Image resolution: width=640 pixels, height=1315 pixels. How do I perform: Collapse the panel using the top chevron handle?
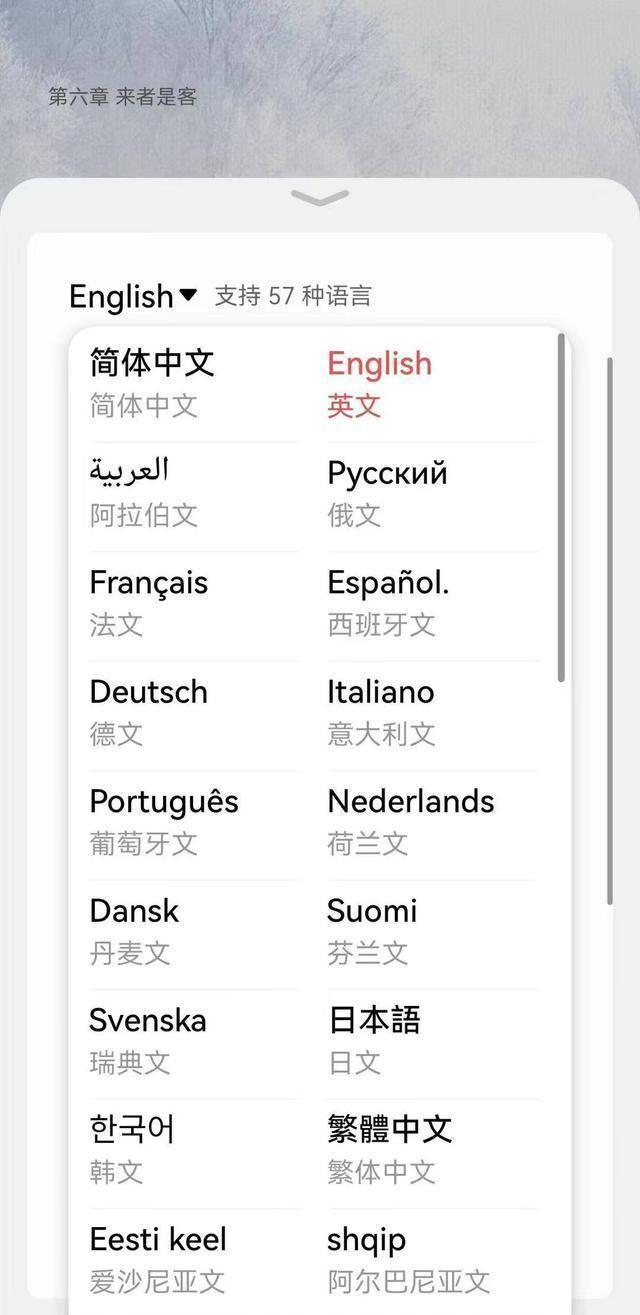coord(320,198)
